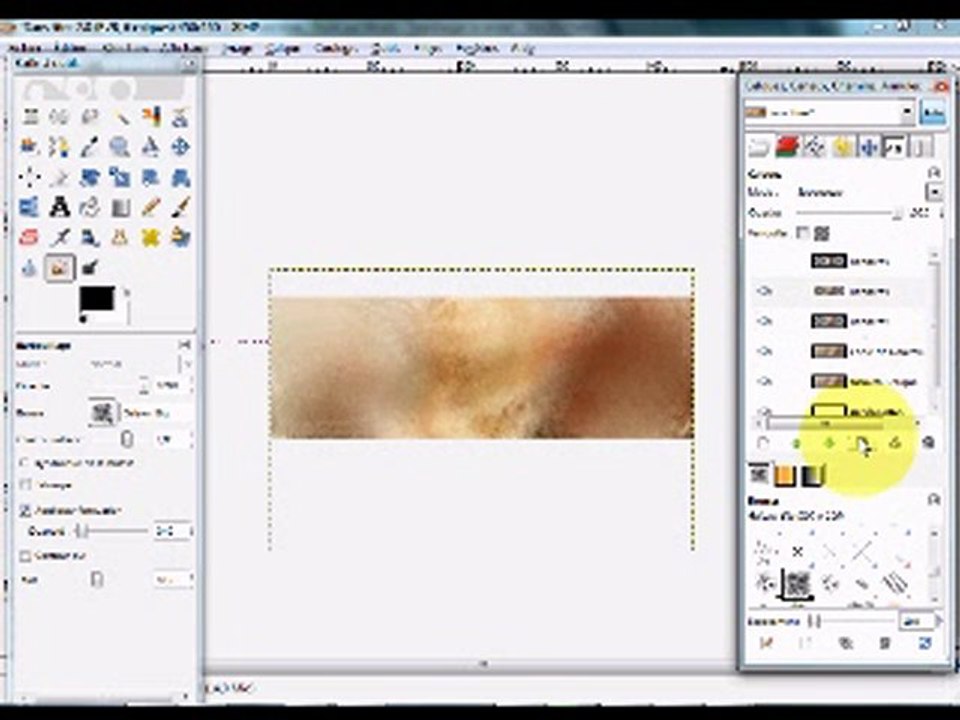This screenshot has width=960, height=720.
Task: Select the Flip tool
Action: point(30,208)
